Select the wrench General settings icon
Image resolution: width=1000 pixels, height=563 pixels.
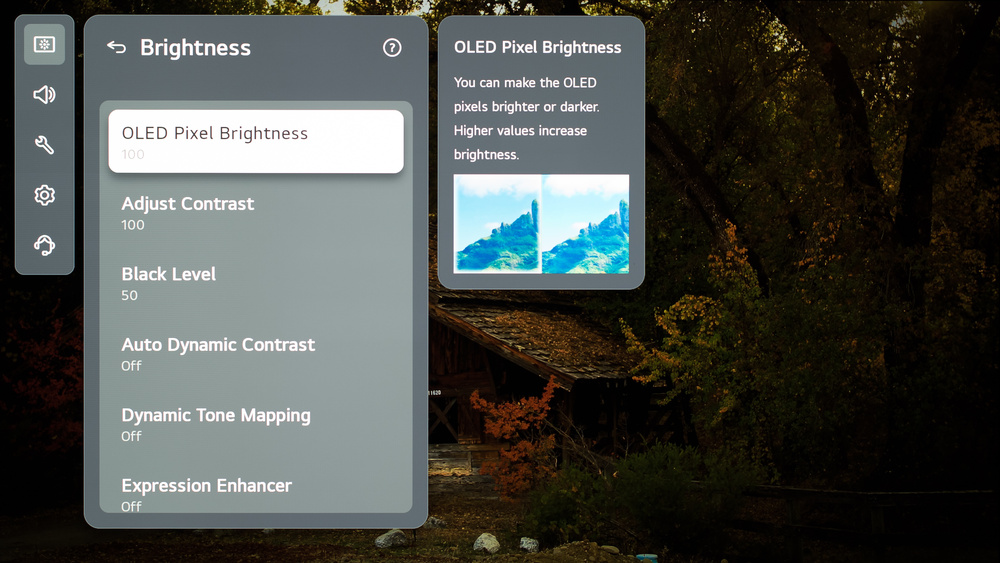click(x=44, y=145)
